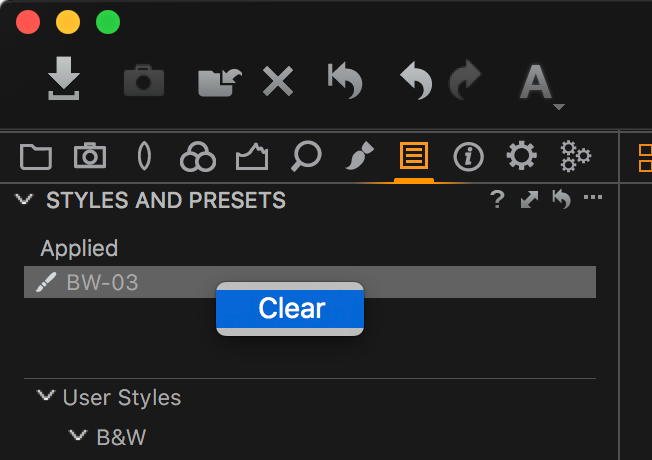Switch to the Library folder tool tab
This screenshot has width=652, height=460.
pyautogui.click(x=36, y=156)
